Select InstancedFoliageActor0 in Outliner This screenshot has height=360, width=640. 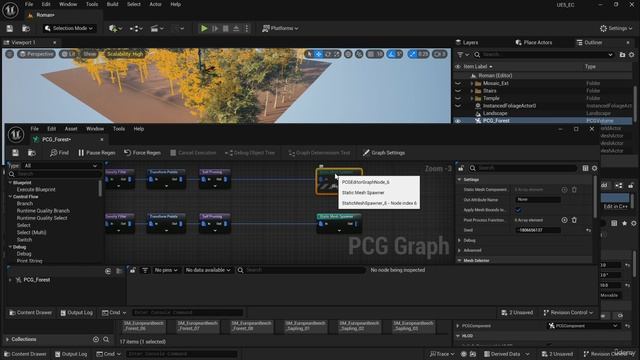click(x=509, y=106)
